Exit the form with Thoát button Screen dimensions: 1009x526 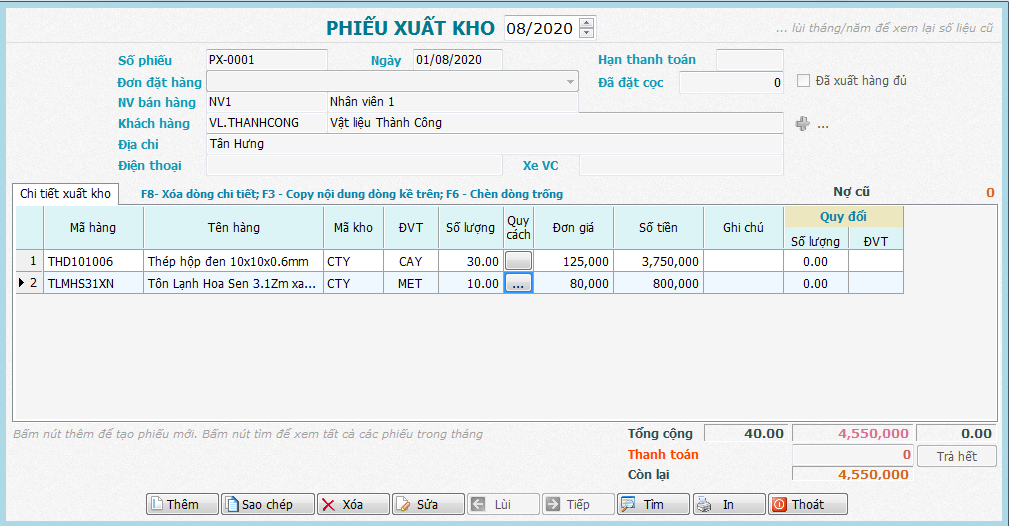(x=807, y=504)
